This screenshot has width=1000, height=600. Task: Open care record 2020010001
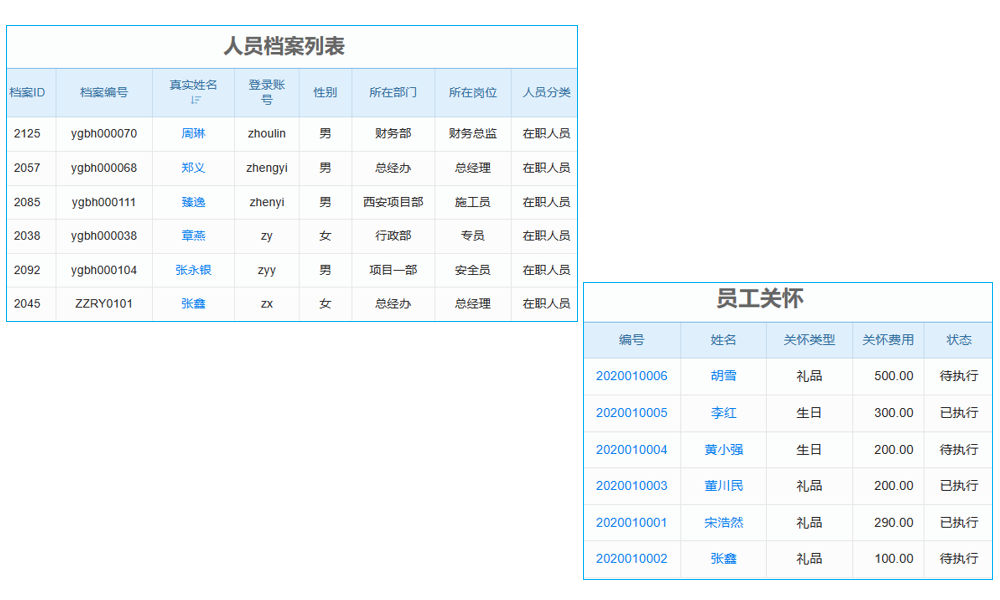630,523
